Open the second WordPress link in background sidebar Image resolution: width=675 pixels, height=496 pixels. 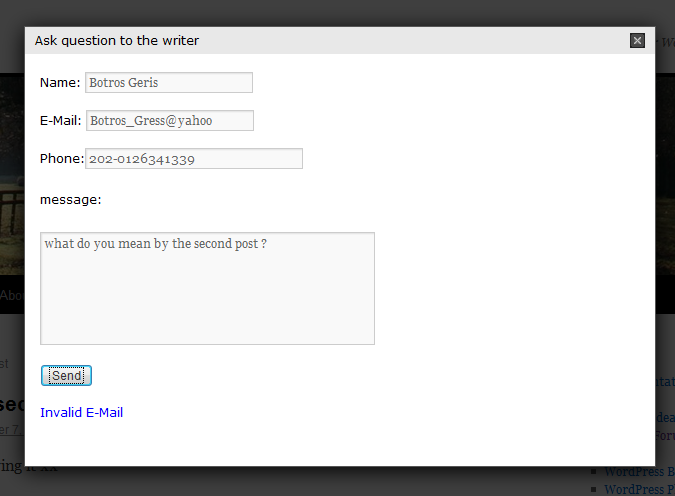[x=639, y=490]
